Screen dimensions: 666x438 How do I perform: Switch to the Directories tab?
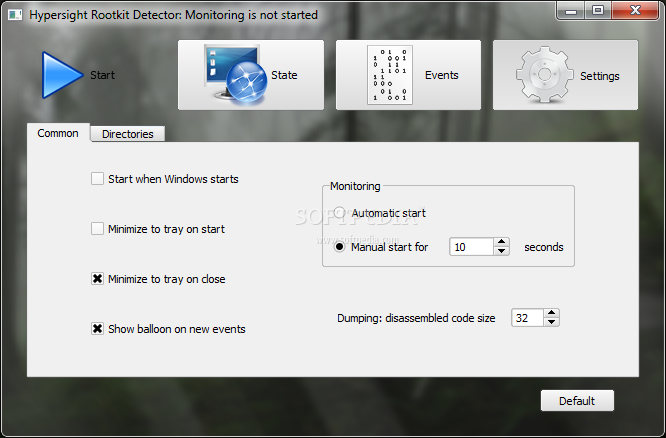click(127, 134)
